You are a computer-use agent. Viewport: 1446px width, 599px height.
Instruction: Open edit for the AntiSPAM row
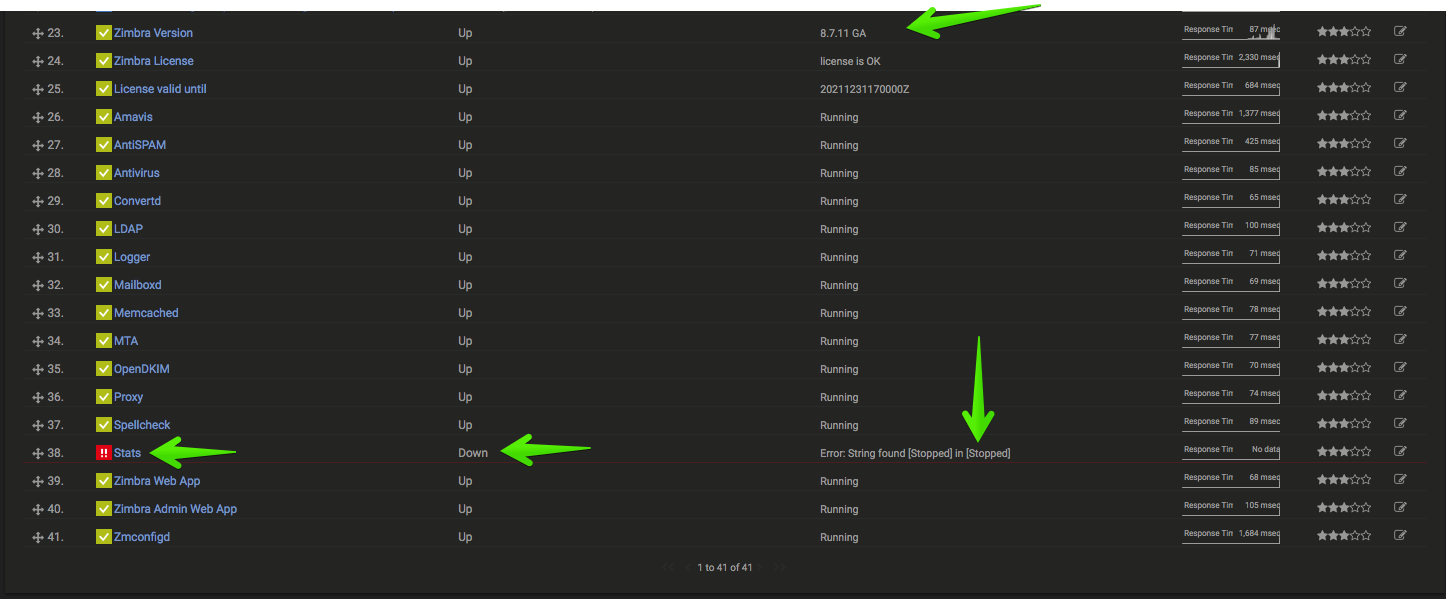pos(1400,144)
